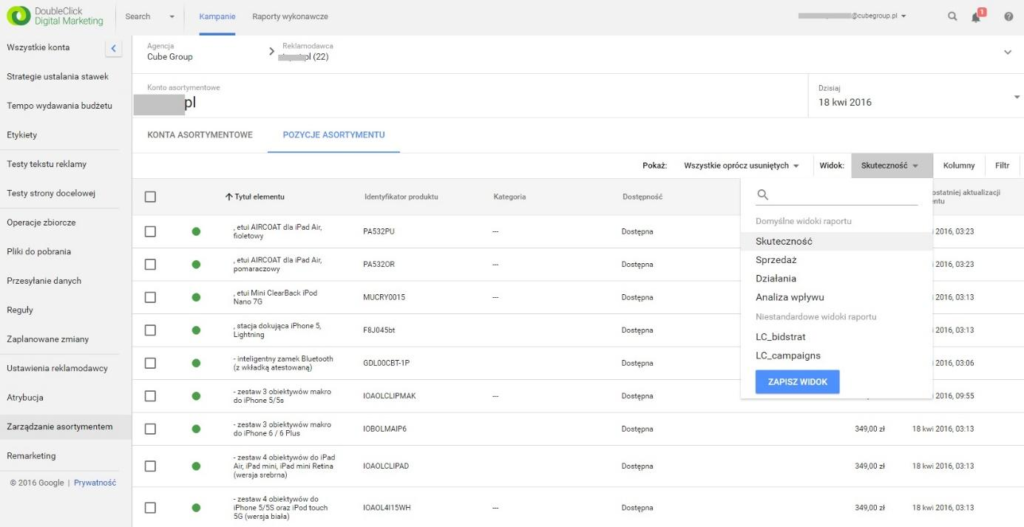Image resolution: width=1024 pixels, height=527 pixels.
Task: Click Cube Group agency in breadcrumb
Action: point(170,57)
